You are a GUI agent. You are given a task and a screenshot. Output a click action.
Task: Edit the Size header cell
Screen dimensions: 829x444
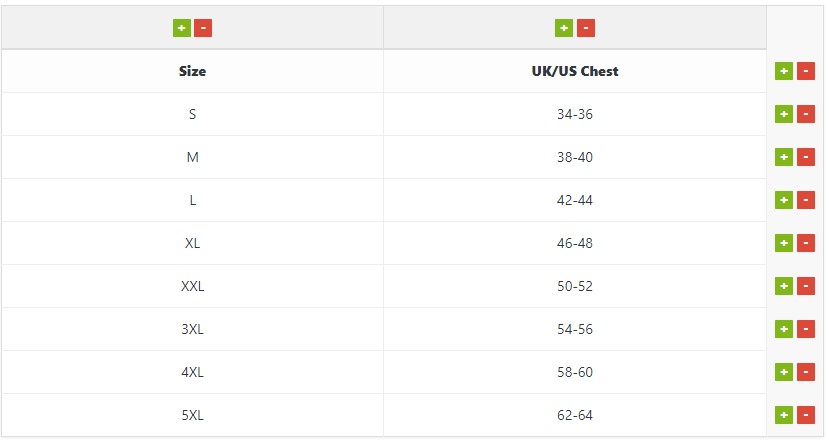click(192, 71)
